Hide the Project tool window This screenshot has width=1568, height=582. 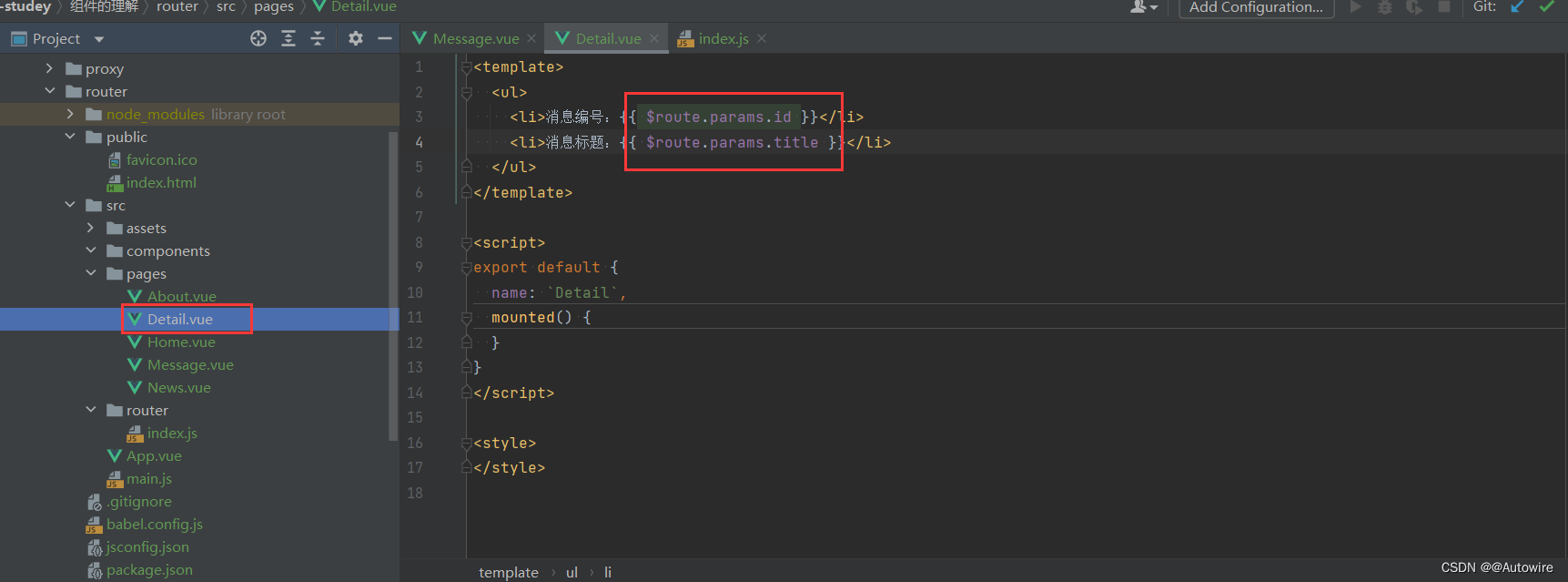pos(385,38)
